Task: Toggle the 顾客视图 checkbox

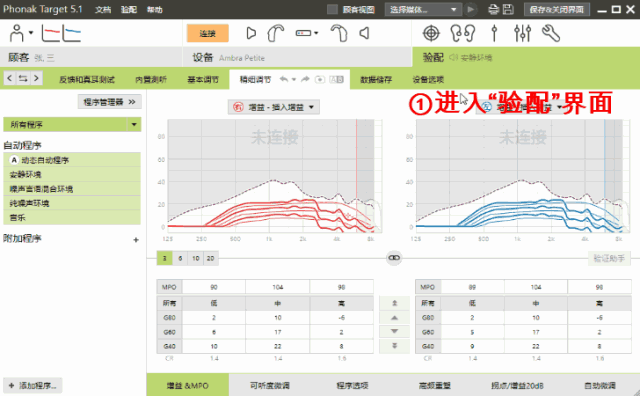Action: [332, 9]
